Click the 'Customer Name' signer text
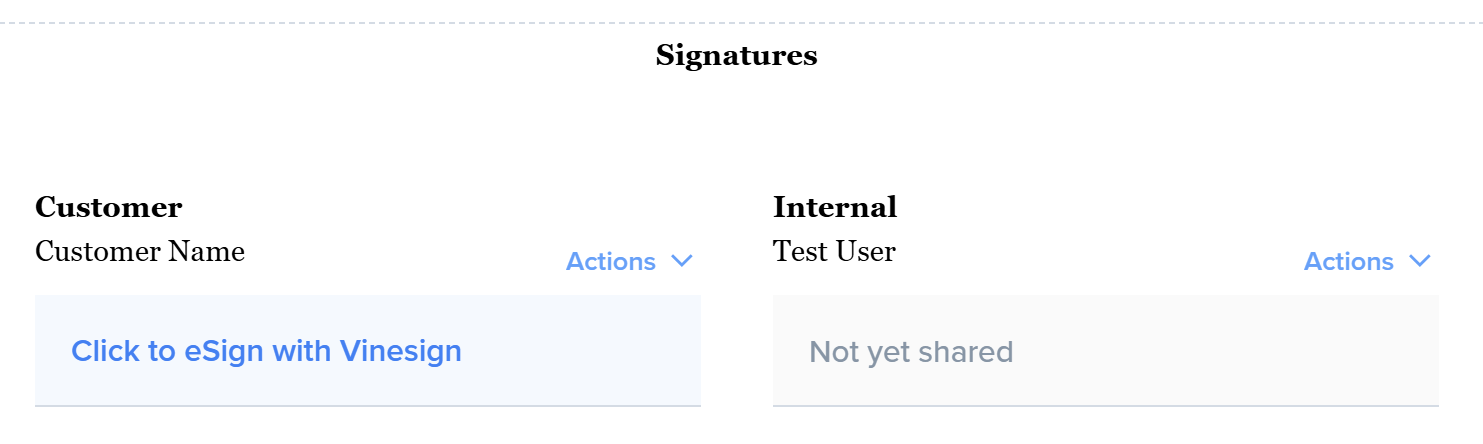1483x444 pixels. click(140, 251)
